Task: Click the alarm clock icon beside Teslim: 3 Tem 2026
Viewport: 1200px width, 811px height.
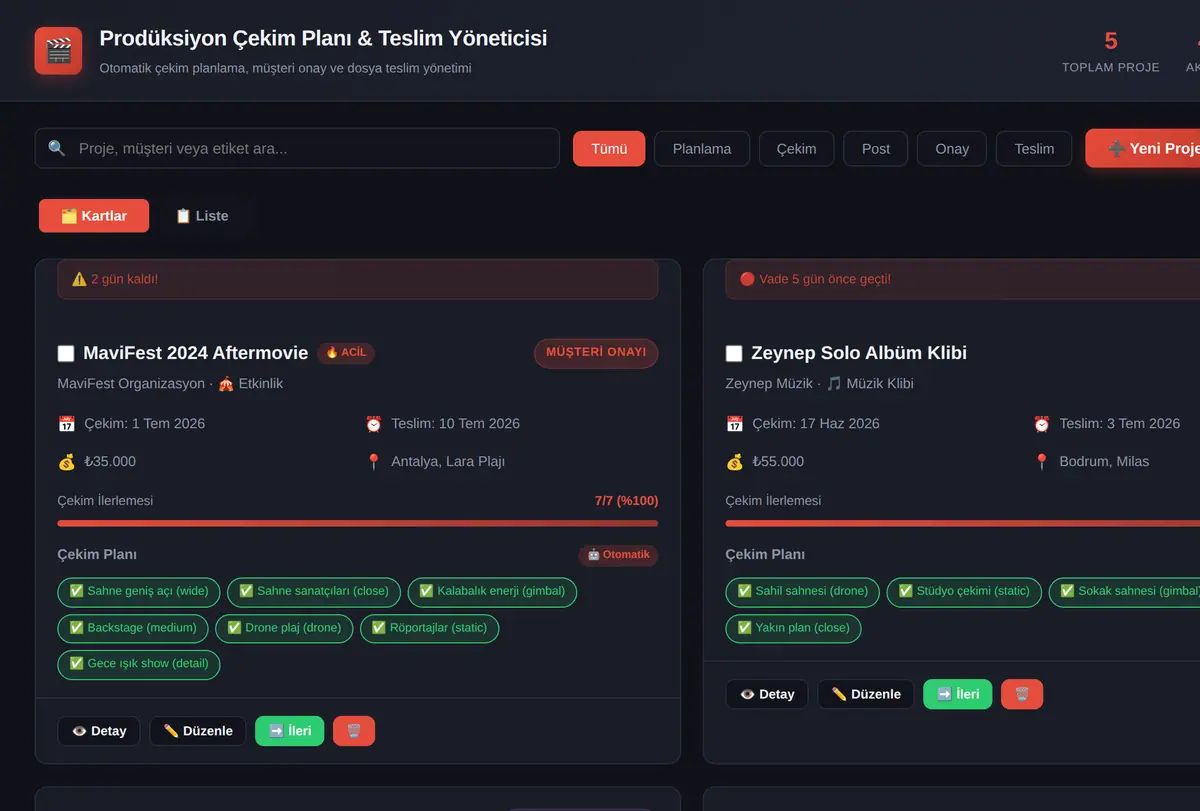Action: pyautogui.click(x=1042, y=424)
